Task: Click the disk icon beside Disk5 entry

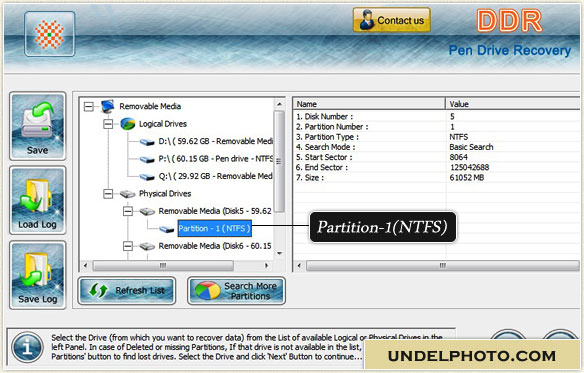Action: (x=147, y=211)
